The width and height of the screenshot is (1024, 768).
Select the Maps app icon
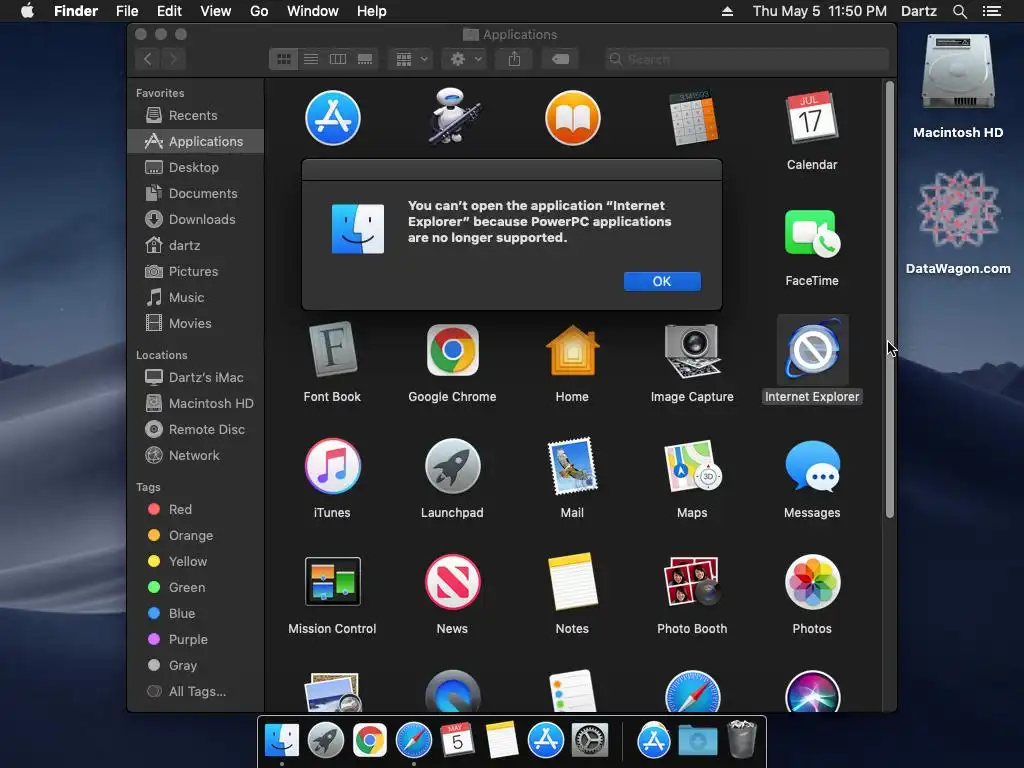[692, 466]
